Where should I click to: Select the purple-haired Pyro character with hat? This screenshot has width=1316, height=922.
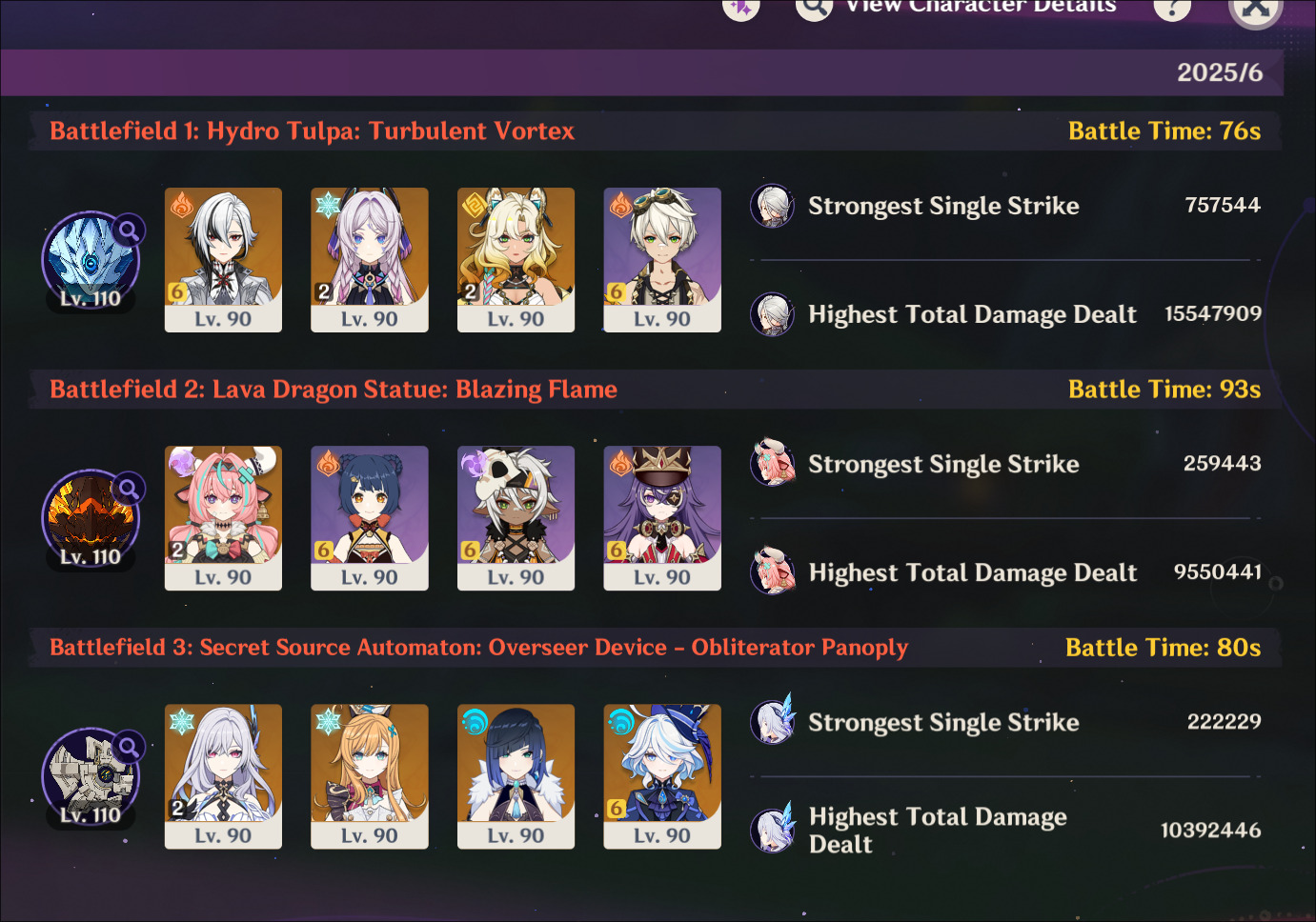click(662, 518)
